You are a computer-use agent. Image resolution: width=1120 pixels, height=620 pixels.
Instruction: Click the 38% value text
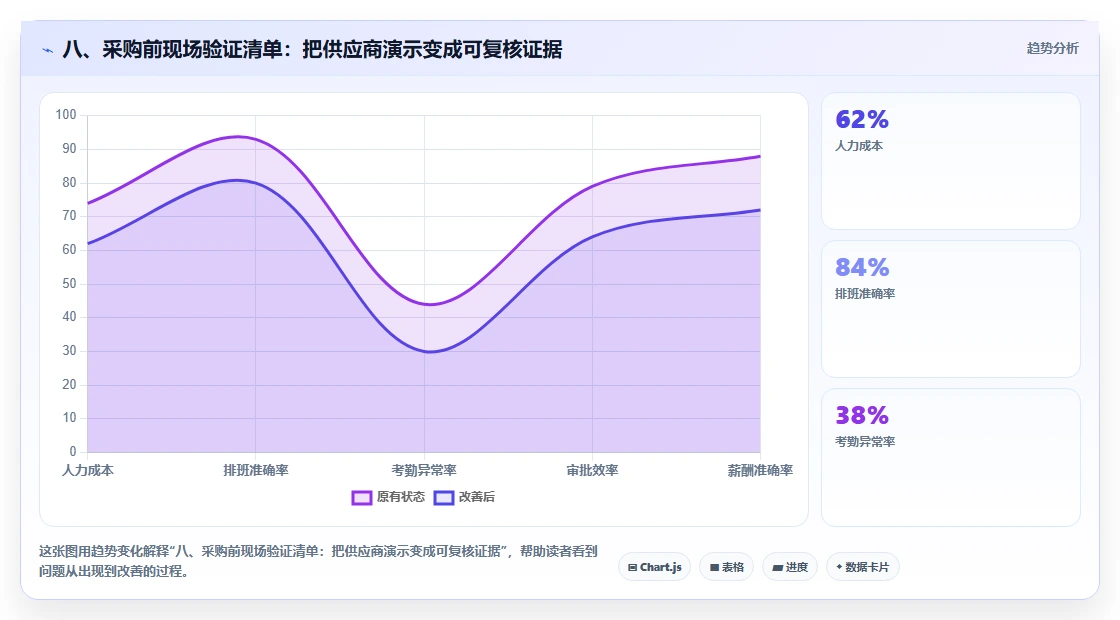coord(862,415)
